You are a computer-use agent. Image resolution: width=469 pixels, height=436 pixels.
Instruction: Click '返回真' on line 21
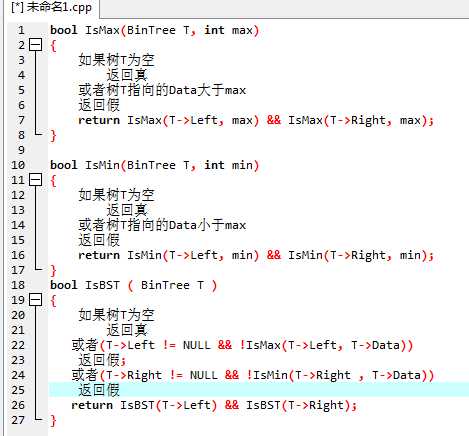[x=127, y=330]
